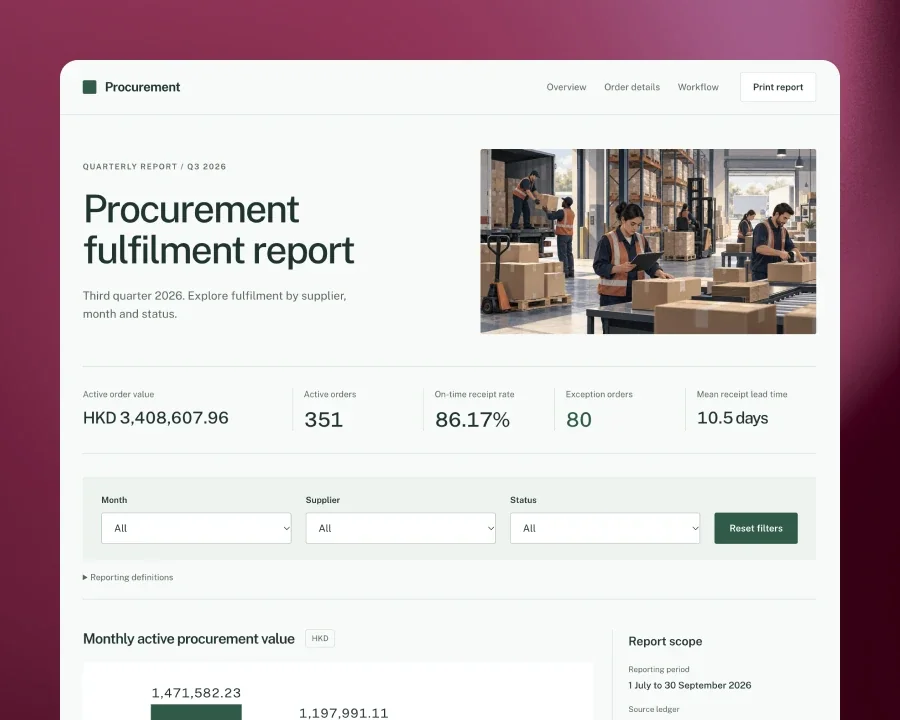Click the HKD currency badge
The height and width of the screenshot is (720, 900).
point(320,638)
